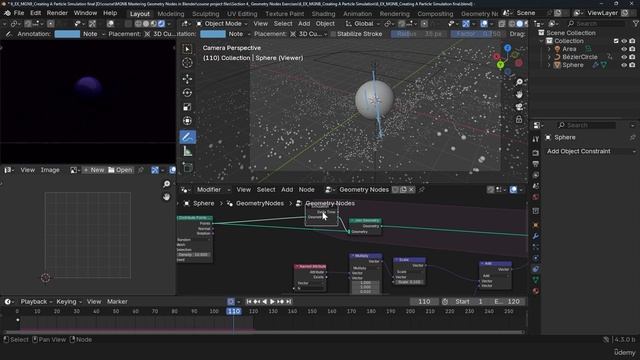Click the current frame field showing 110
The image size is (640, 360).
424,302
